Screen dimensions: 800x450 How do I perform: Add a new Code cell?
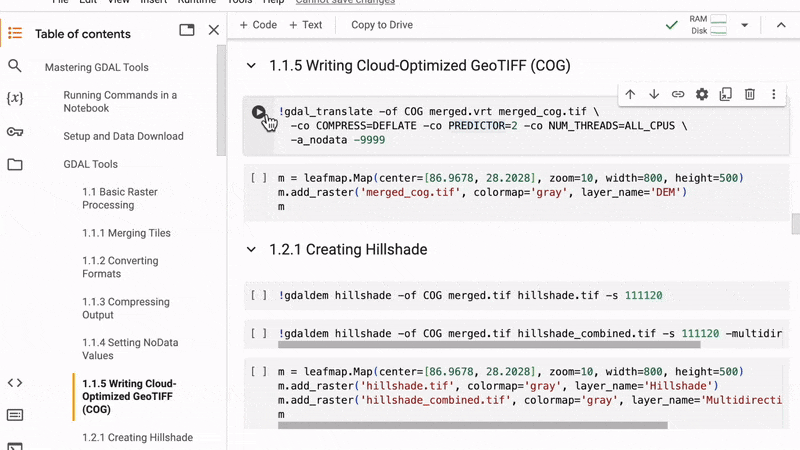click(258, 25)
